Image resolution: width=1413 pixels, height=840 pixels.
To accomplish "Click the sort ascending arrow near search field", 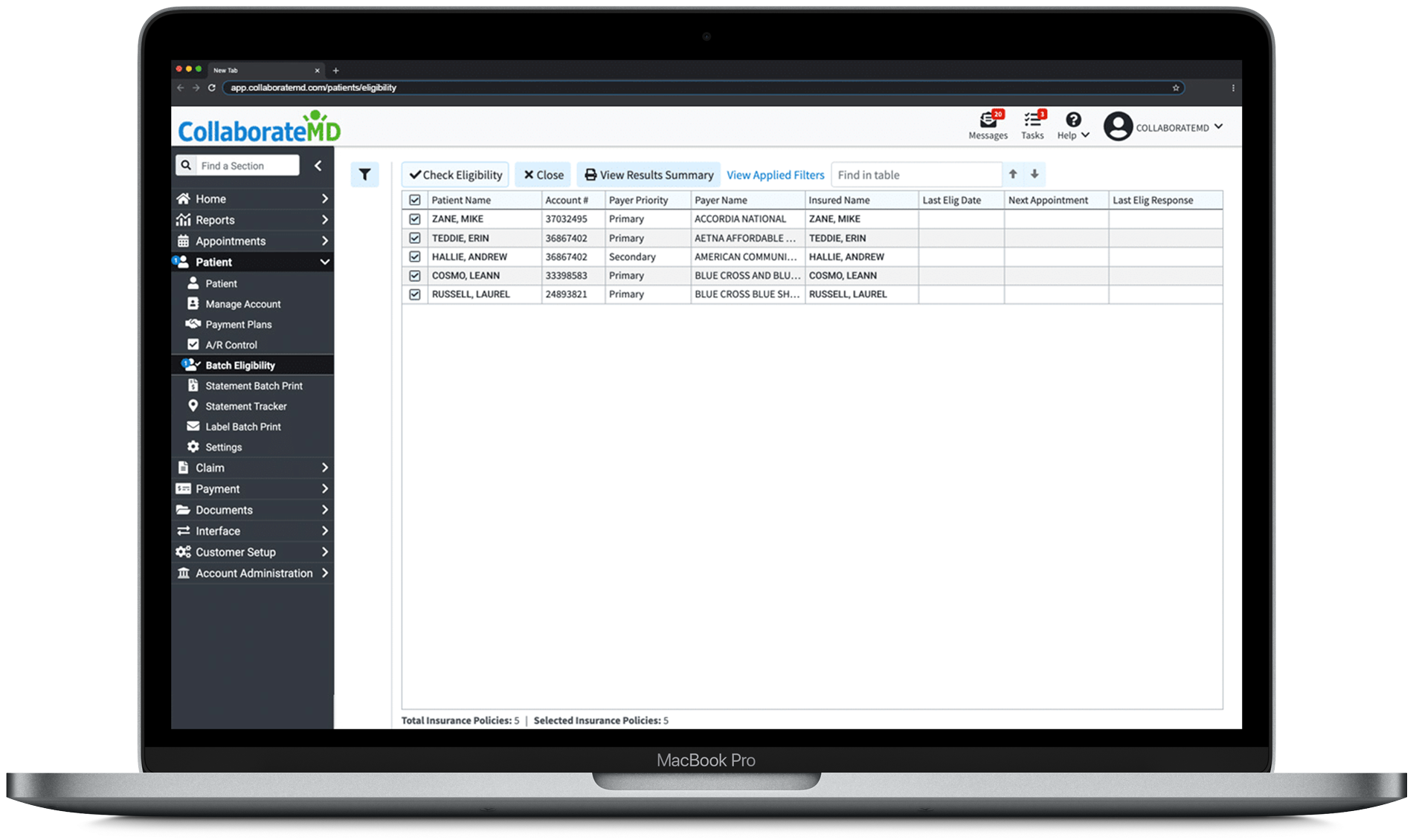I will pos(1013,174).
